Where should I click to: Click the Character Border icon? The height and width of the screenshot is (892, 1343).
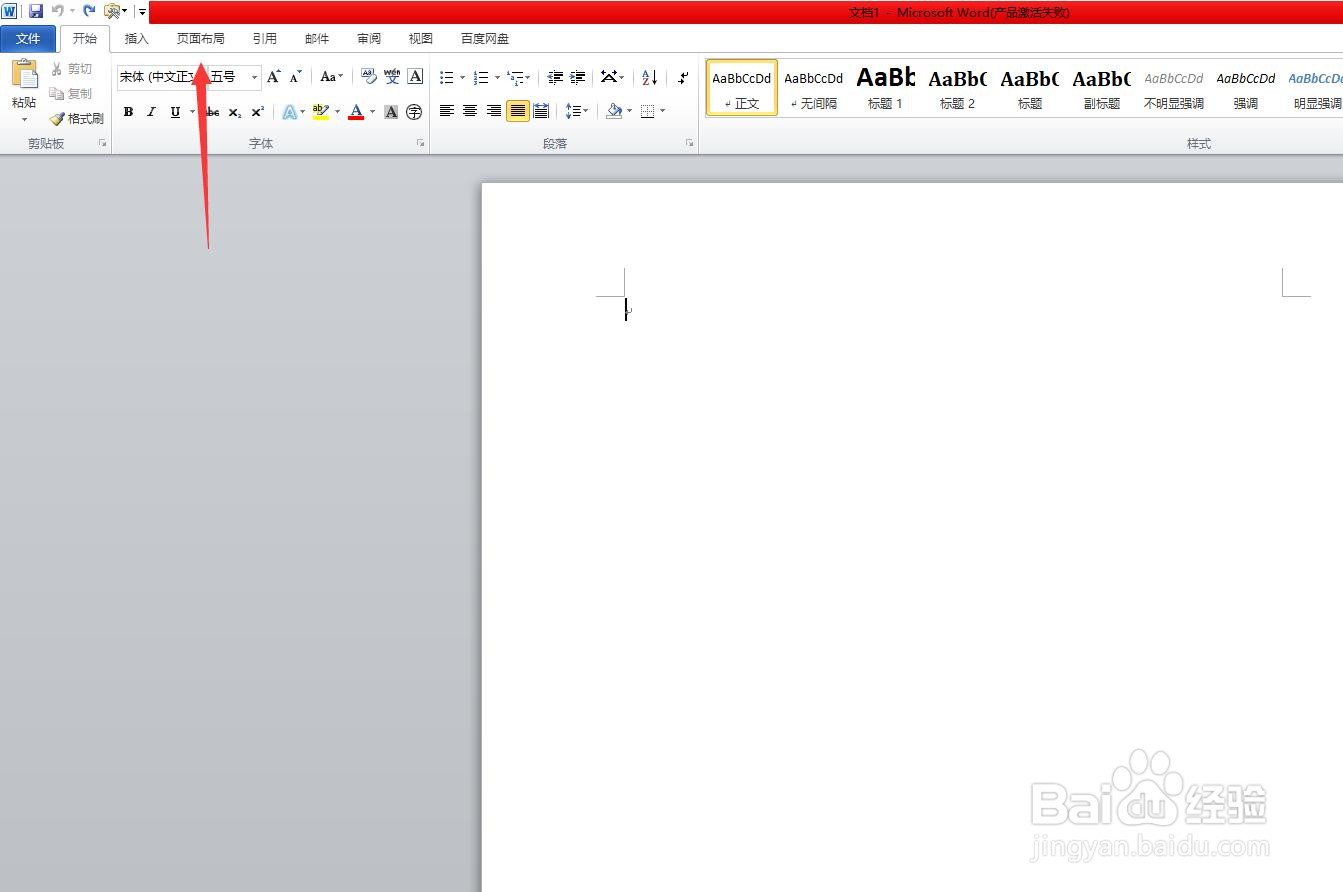[415, 77]
